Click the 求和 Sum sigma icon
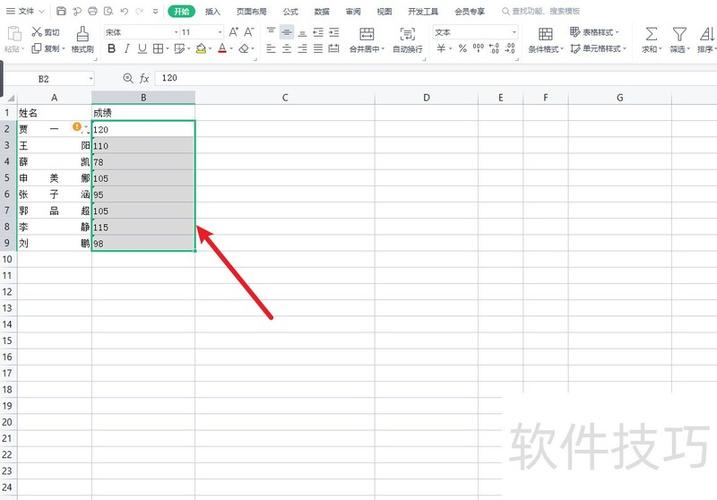Viewport: 717px width, 500px height. [x=651, y=34]
